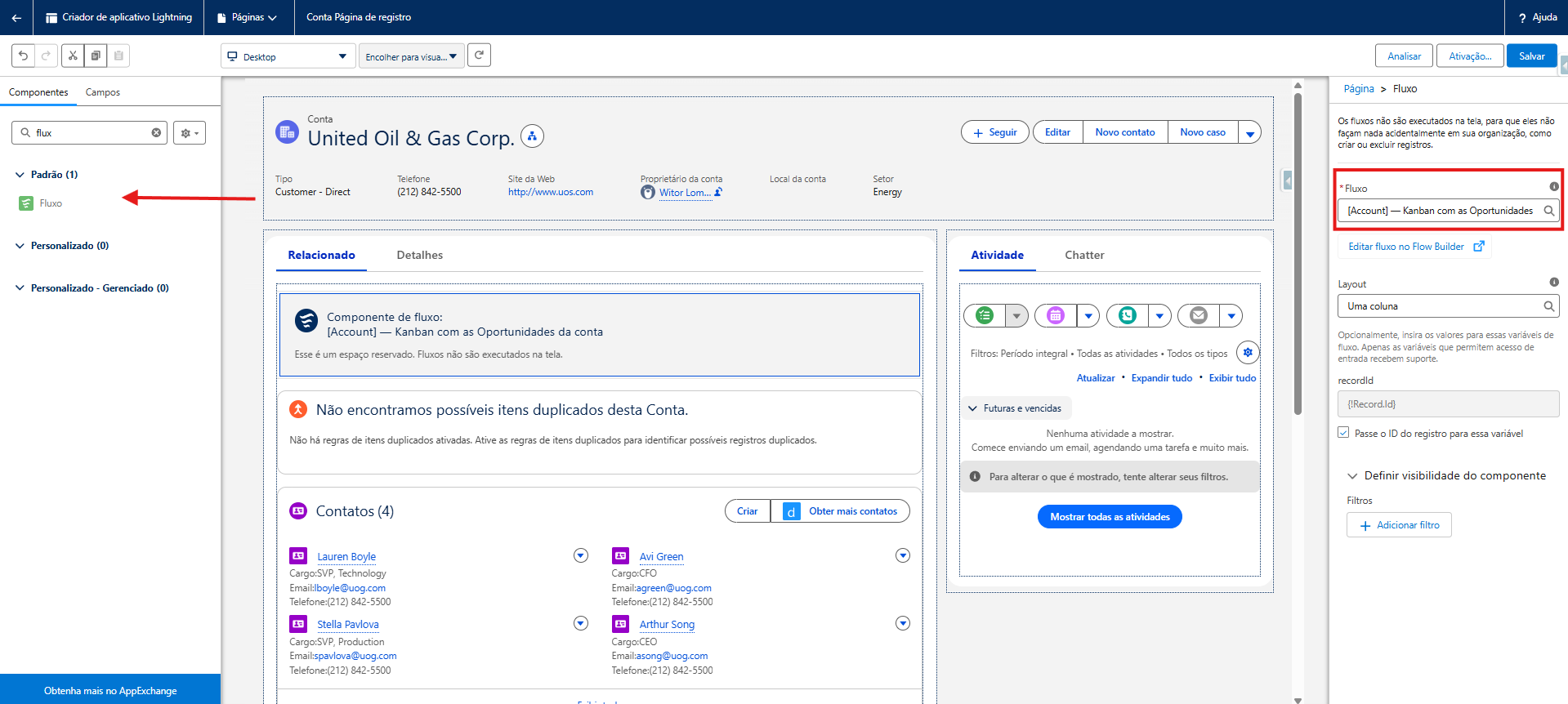This screenshot has height=704, width=1568.
Task: Click Obtenha mais no AppExchange banner
Action: [x=110, y=690]
